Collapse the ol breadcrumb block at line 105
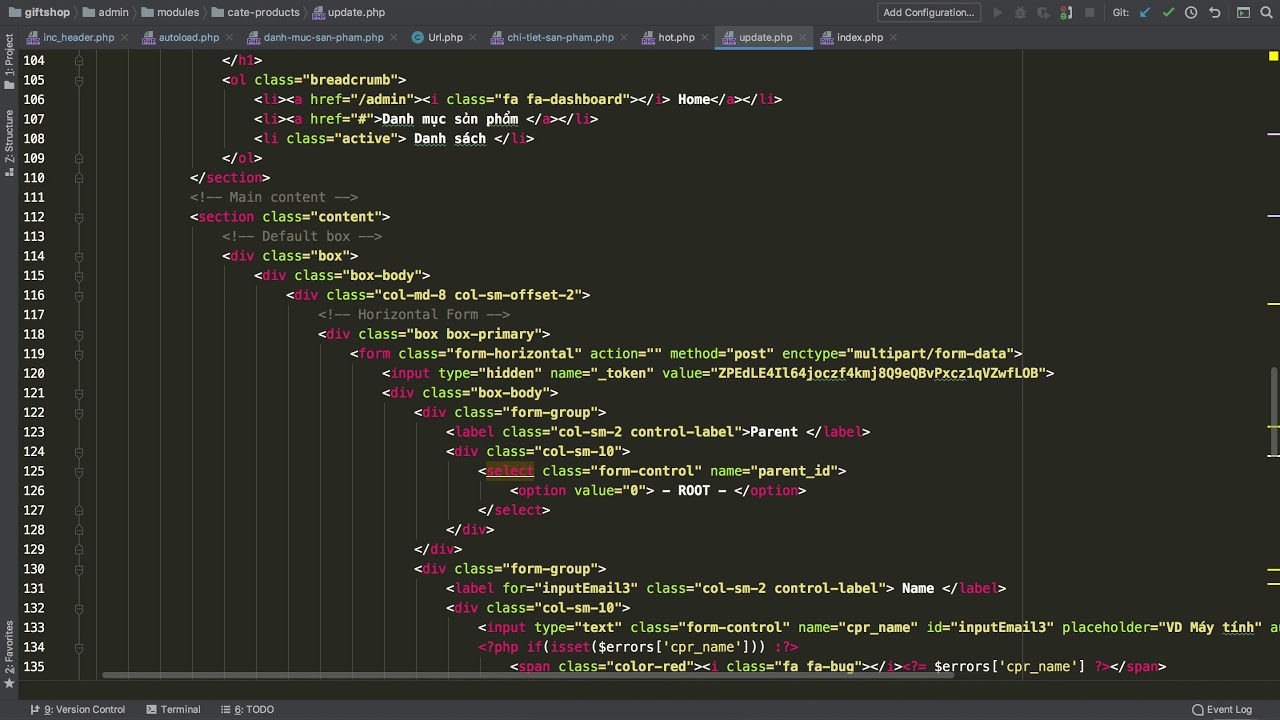This screenshot has width=1280, height=720. pos(78,80)
